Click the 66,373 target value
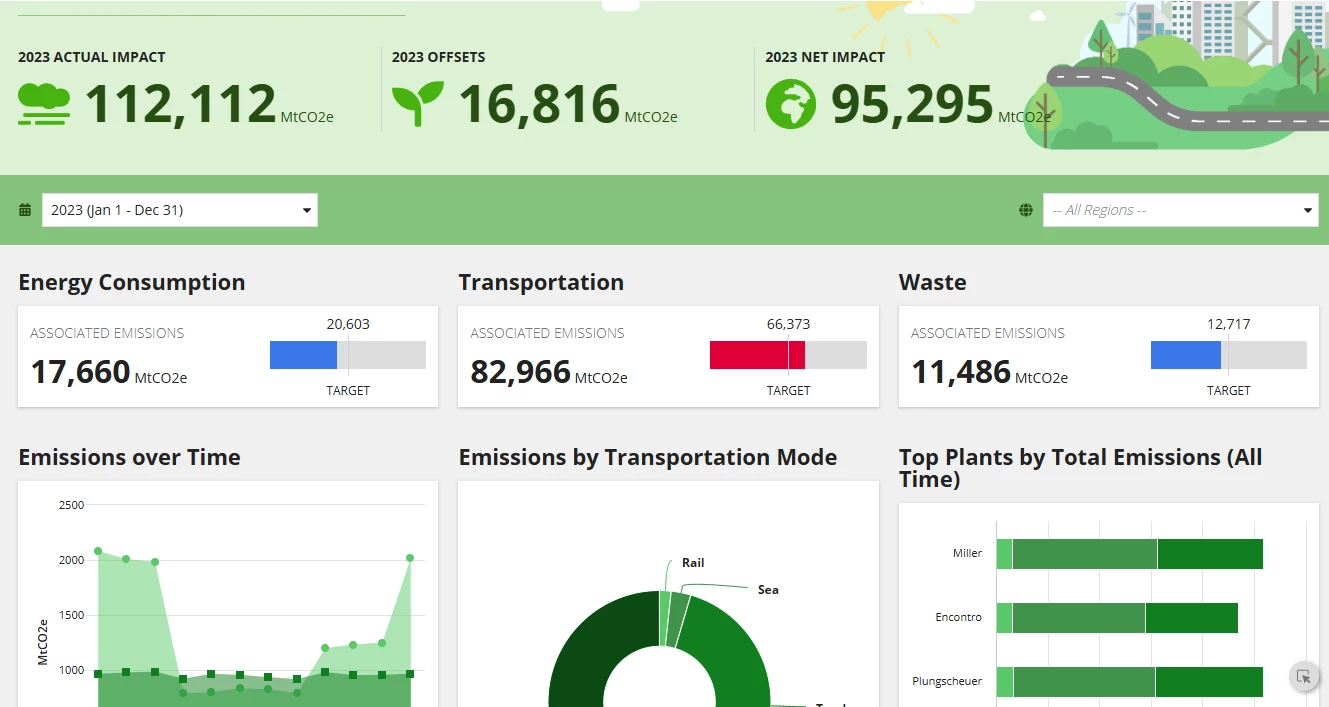This screenshot has width=1329, height=707. click(788, 324)
